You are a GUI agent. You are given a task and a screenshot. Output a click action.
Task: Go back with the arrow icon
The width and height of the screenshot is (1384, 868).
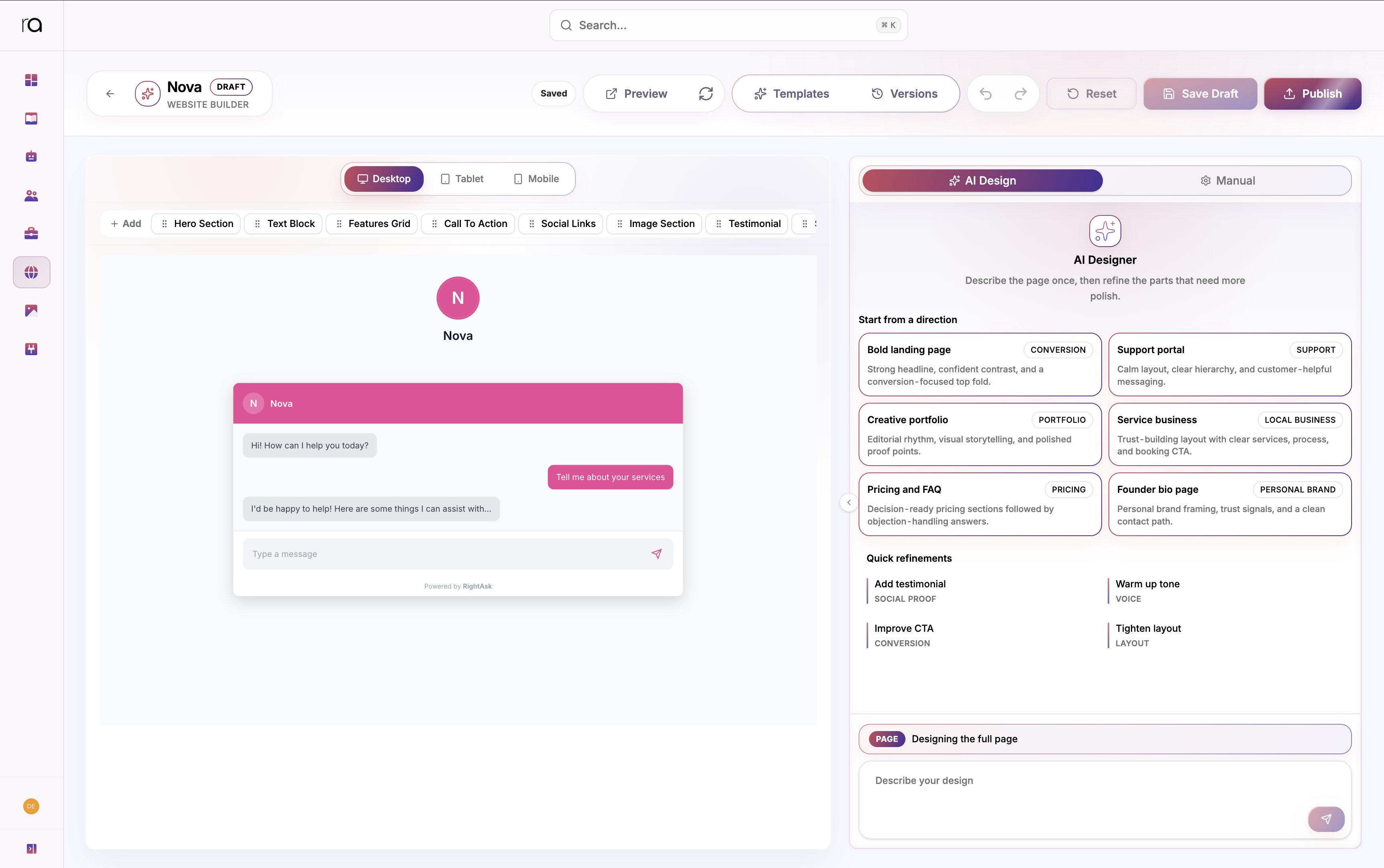(110, 94)
